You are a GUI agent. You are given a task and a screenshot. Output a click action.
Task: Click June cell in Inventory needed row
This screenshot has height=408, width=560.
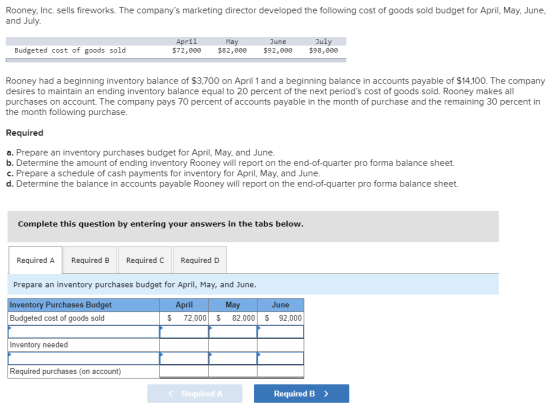(x=280, y=345)
